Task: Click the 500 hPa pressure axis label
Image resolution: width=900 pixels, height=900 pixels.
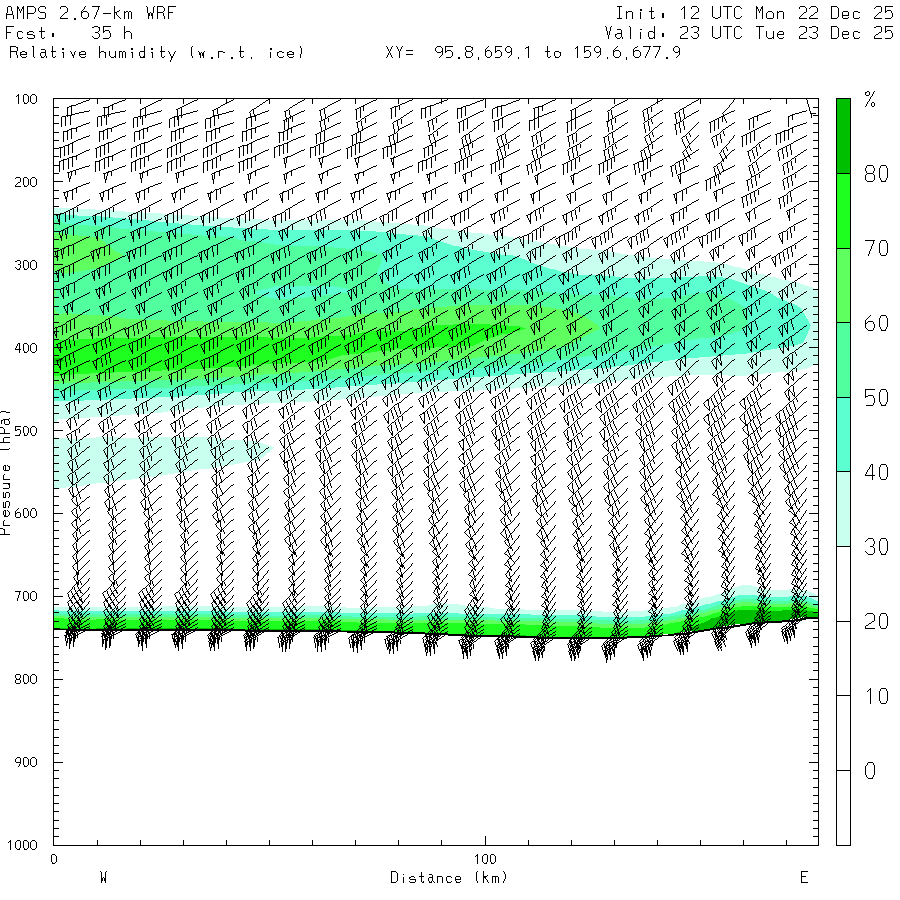Action: (26, 431)
